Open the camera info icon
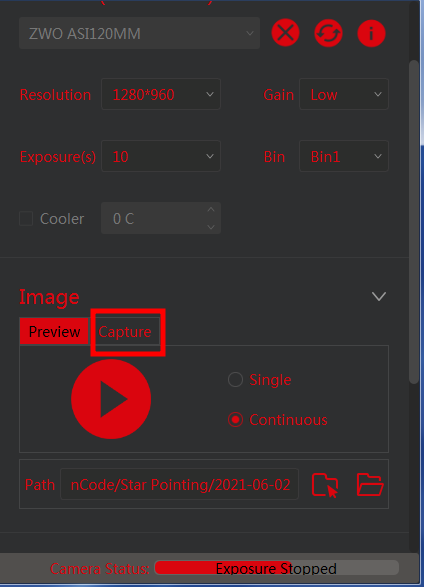The image size is (424, 587). coord(372,33)
